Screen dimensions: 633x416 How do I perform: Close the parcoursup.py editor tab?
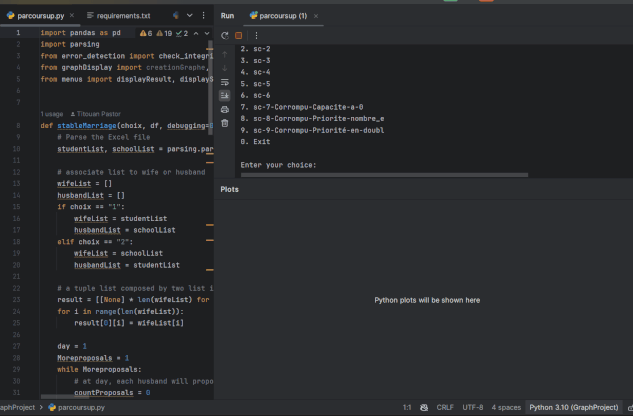pos(71,16)
